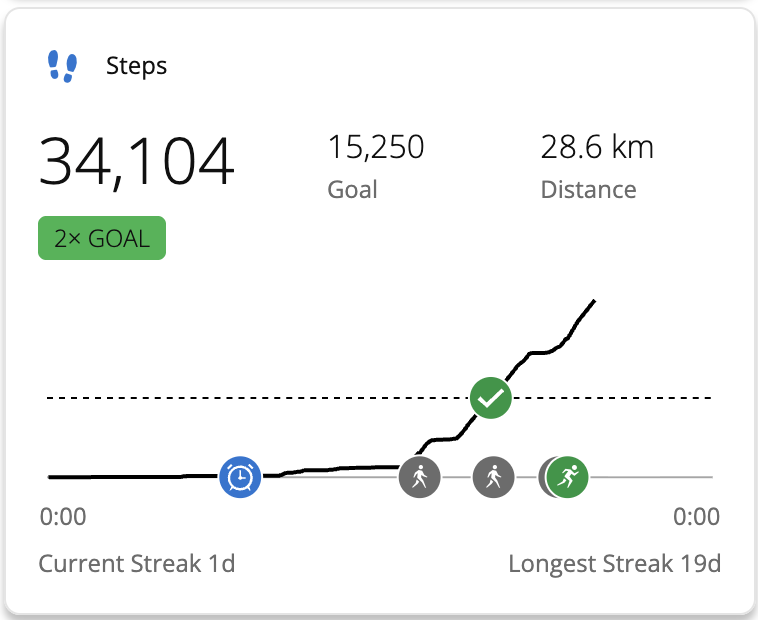Click the blue footprints Steps icon
758x620 pixels.
[x=63, y=67]
